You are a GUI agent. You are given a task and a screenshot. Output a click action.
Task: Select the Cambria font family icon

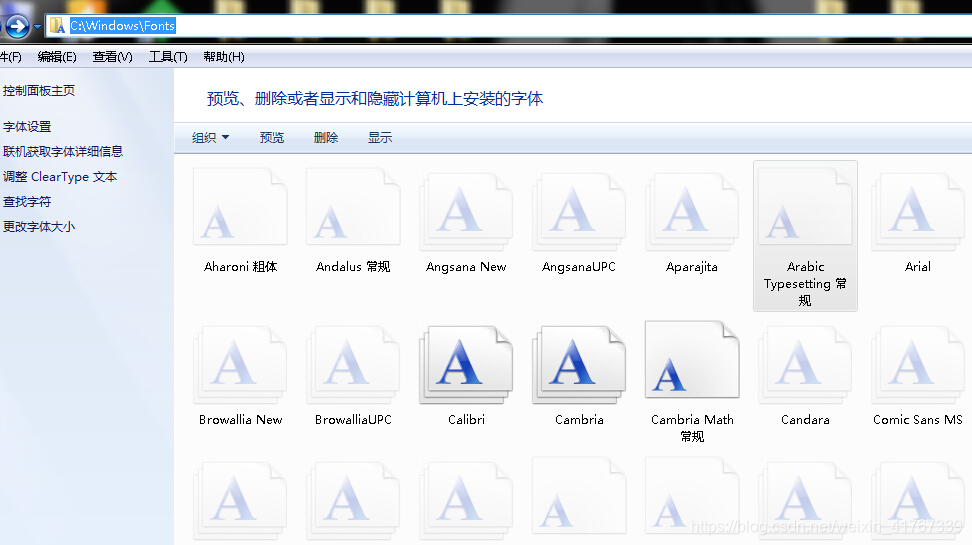click(x=578, y=365)
